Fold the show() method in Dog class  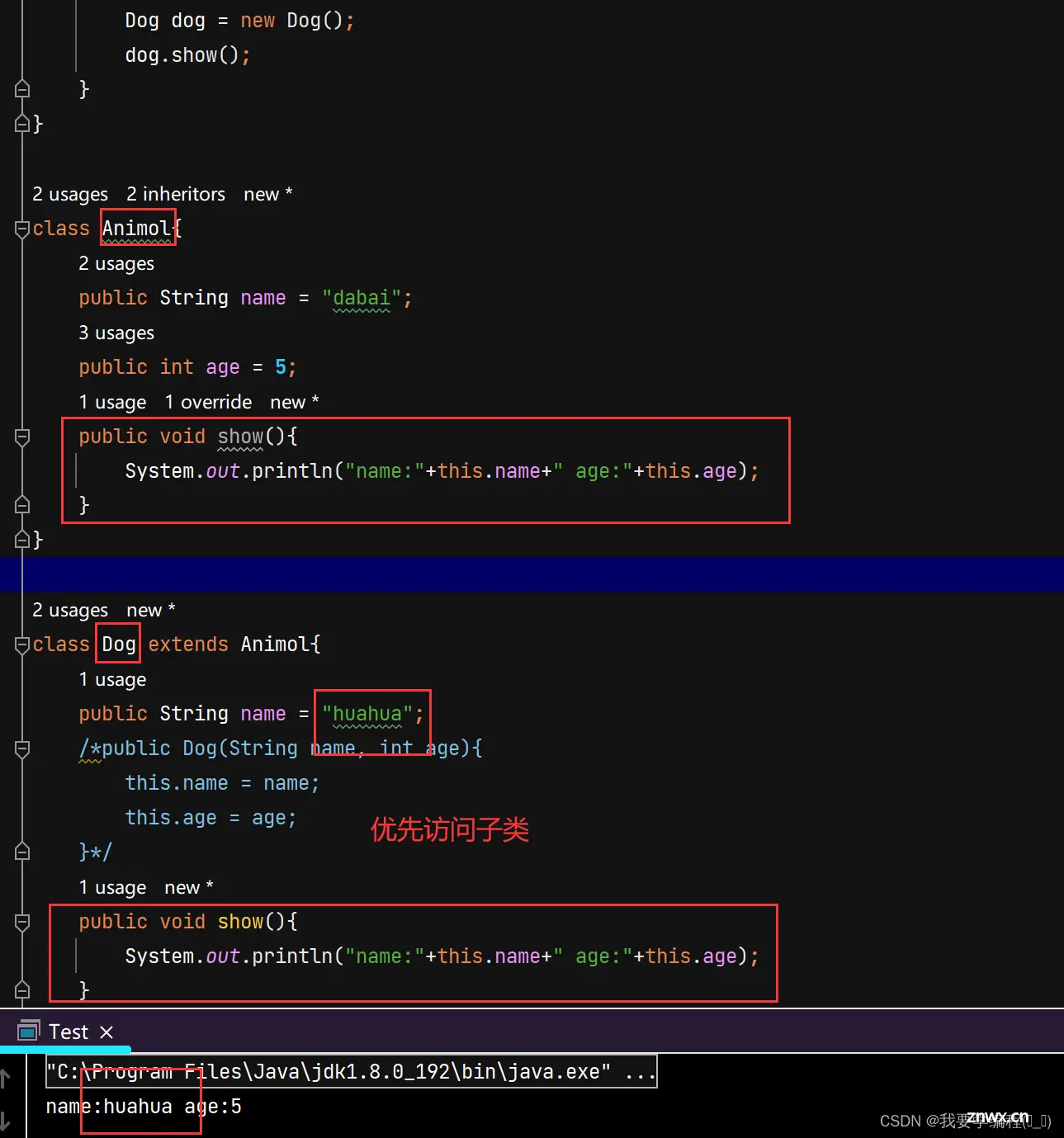tap(22, 922)
